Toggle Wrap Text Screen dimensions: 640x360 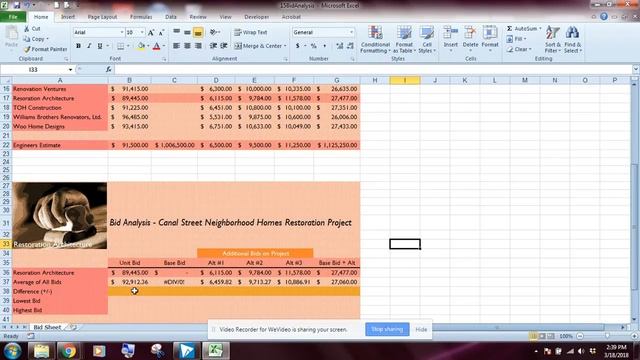pyautogui.click(x=251, y=32)
